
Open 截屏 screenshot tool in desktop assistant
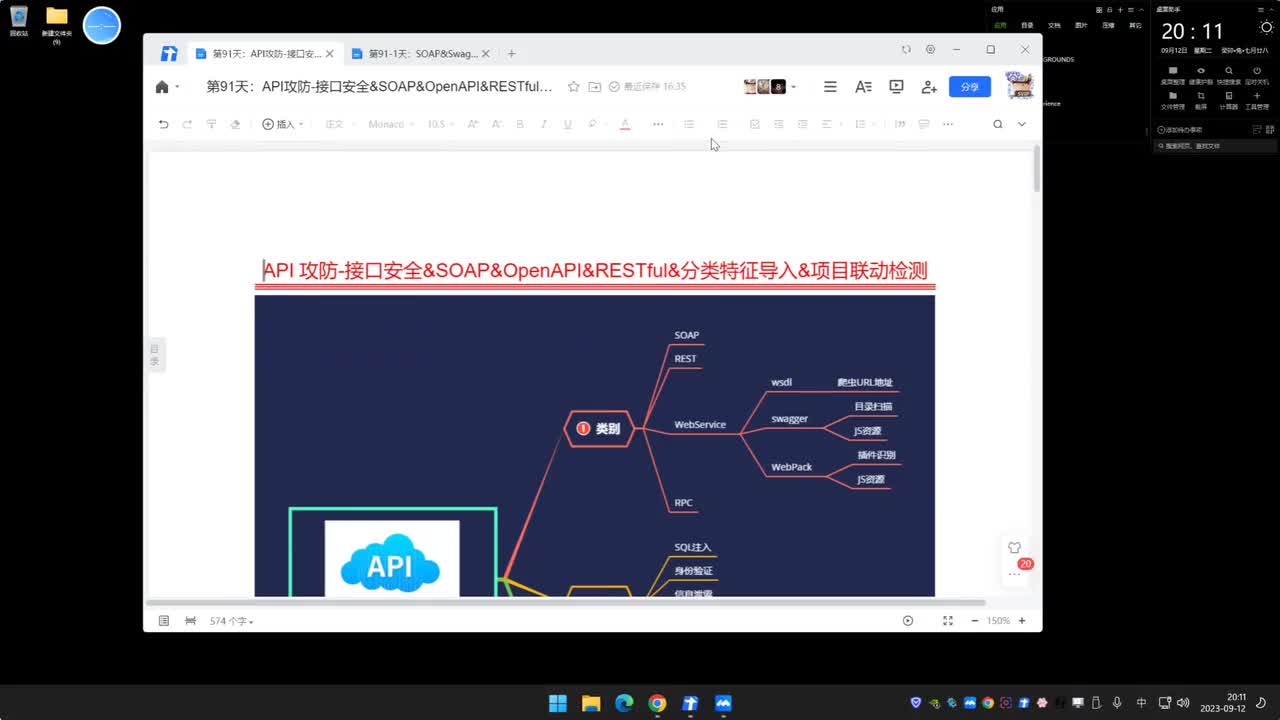click(1201, 101)
